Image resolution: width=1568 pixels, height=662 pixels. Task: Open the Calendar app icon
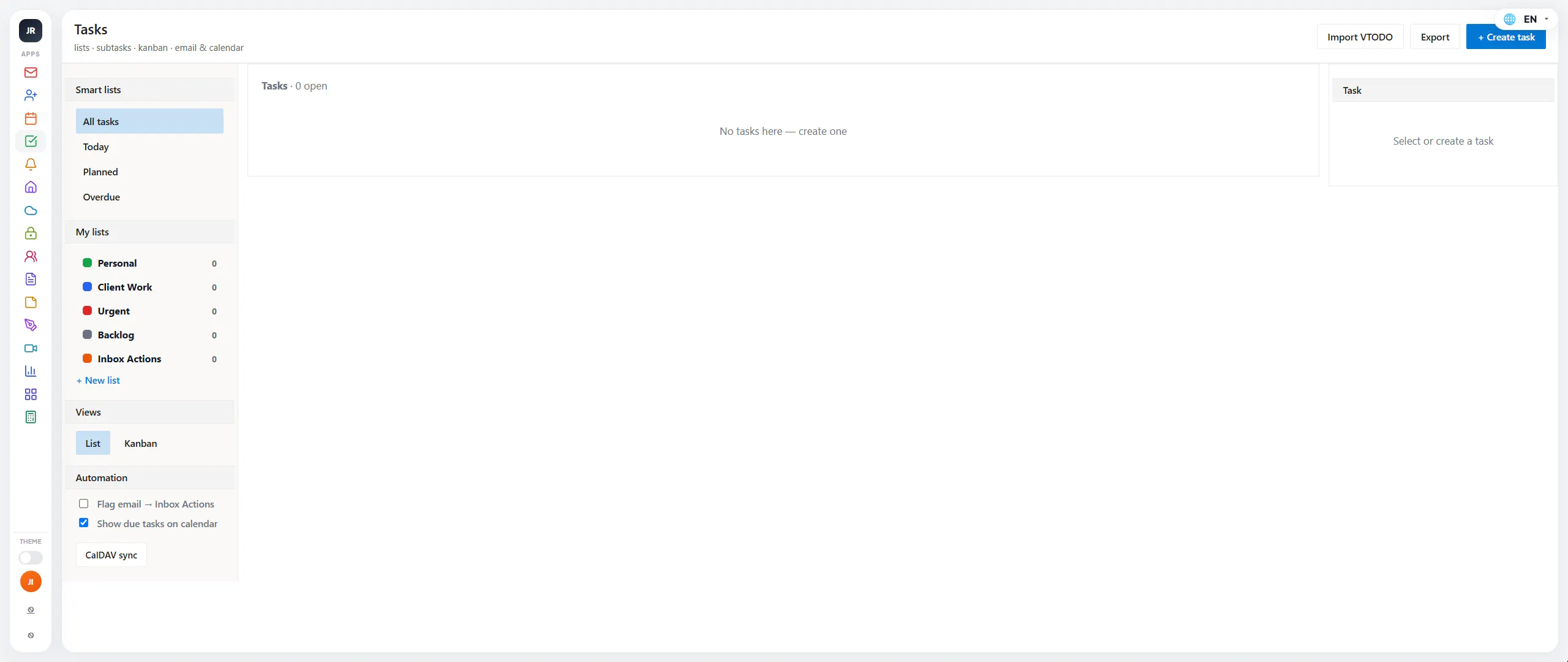click(31, 118)
